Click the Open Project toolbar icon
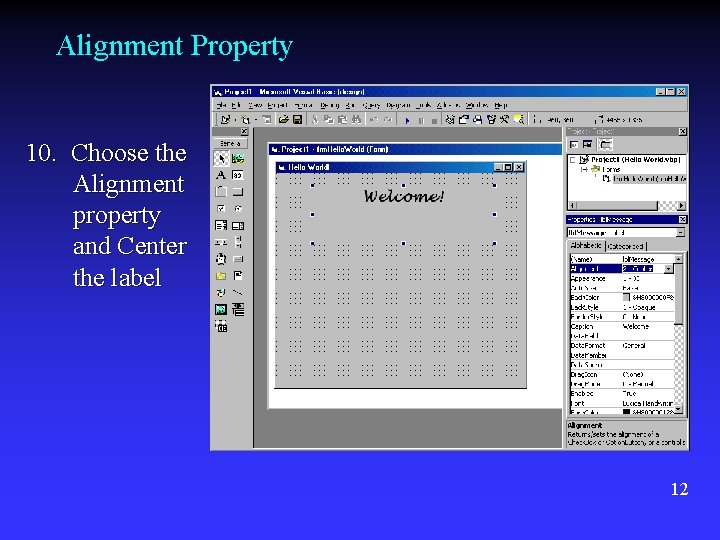The width and height of the screenshot is (720, 540). 283,119
